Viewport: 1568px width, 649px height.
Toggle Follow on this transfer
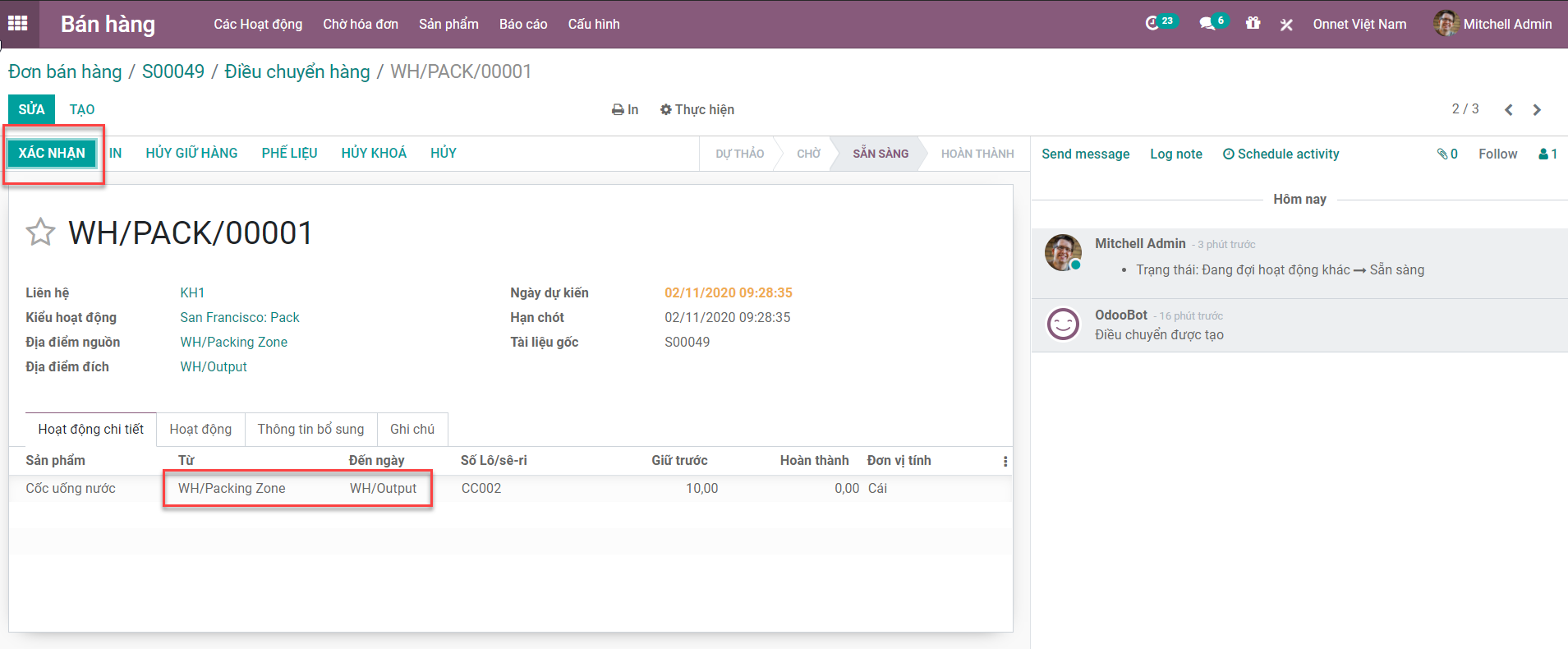(x=1497, y=154)
